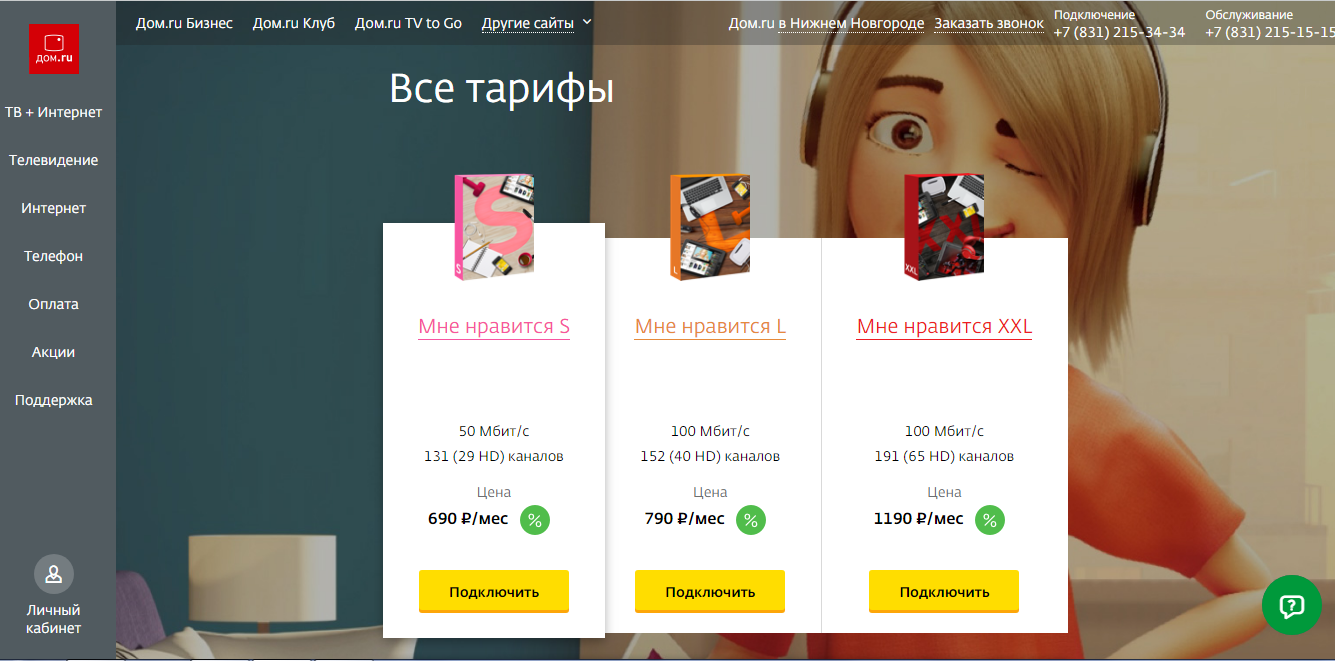Click the 152 (40 HD) каналов text

[710, 456]
